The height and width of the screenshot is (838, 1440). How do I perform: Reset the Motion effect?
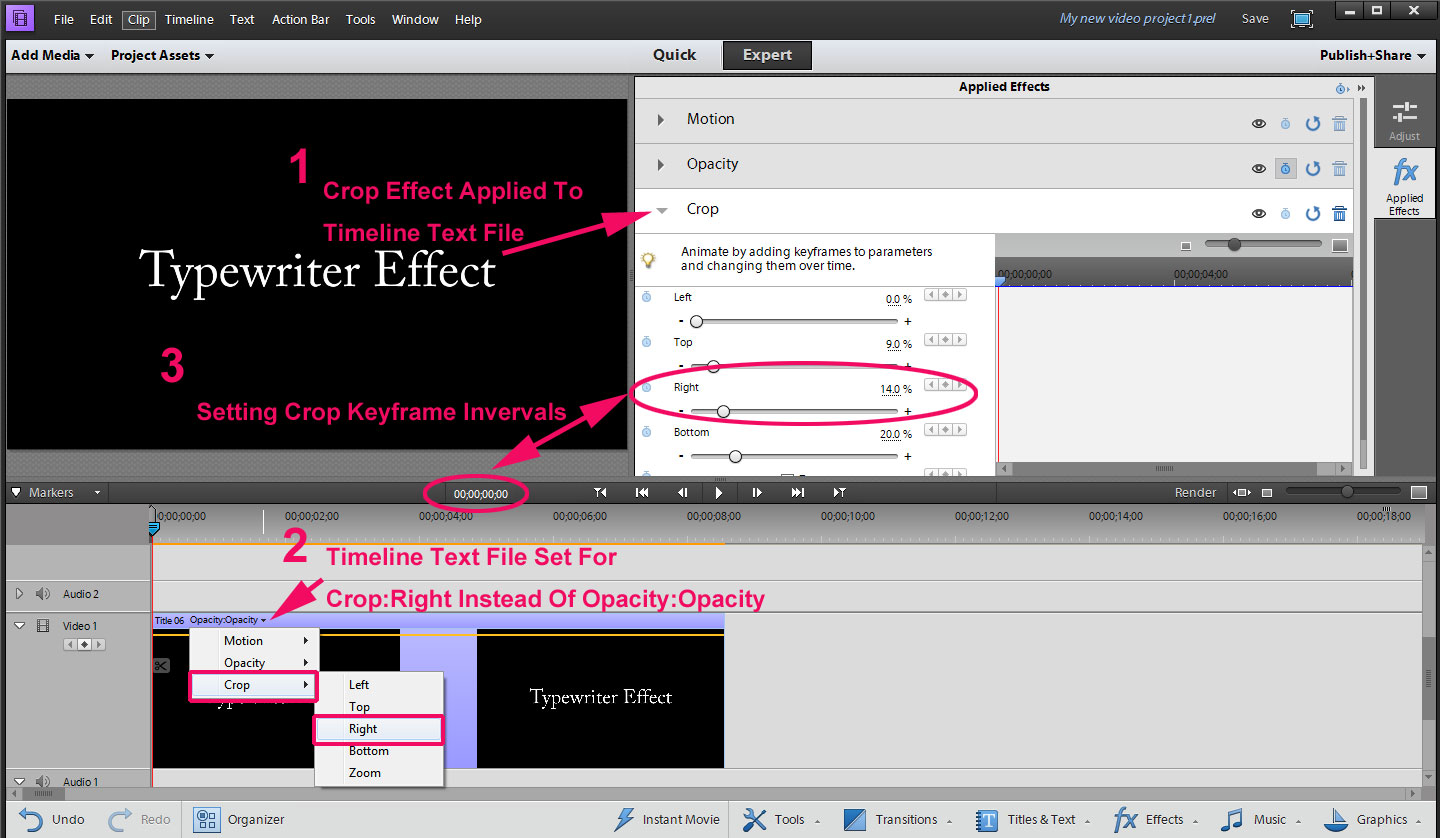1313,124
